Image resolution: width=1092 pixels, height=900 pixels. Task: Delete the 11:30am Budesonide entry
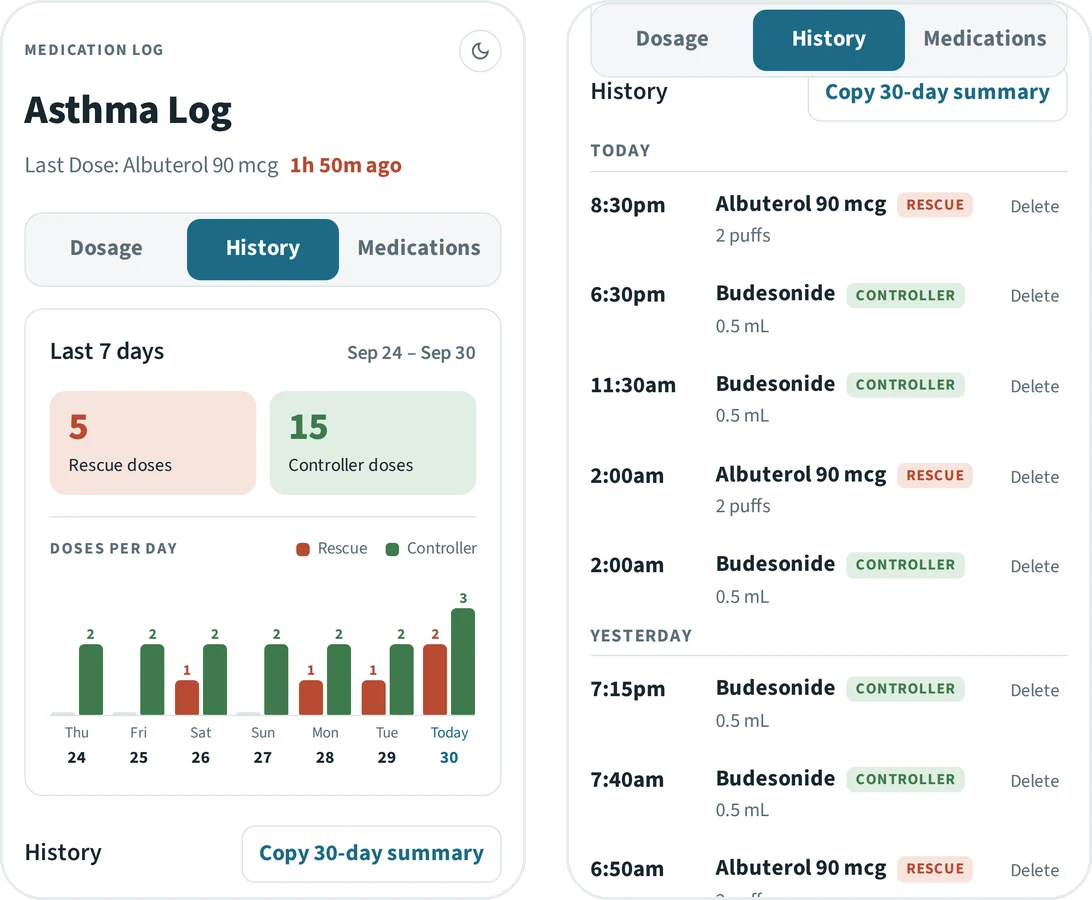pos(1034,386)
